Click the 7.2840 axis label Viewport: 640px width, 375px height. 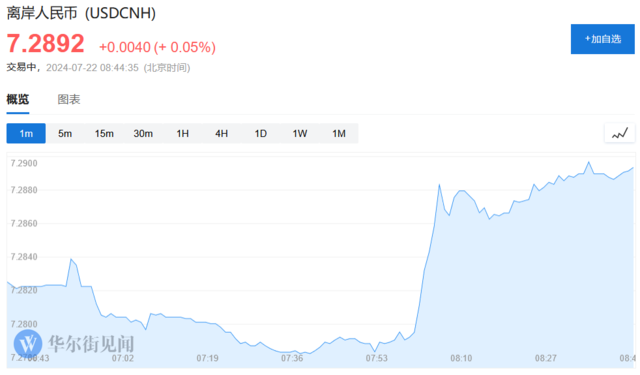pos(24,257)
